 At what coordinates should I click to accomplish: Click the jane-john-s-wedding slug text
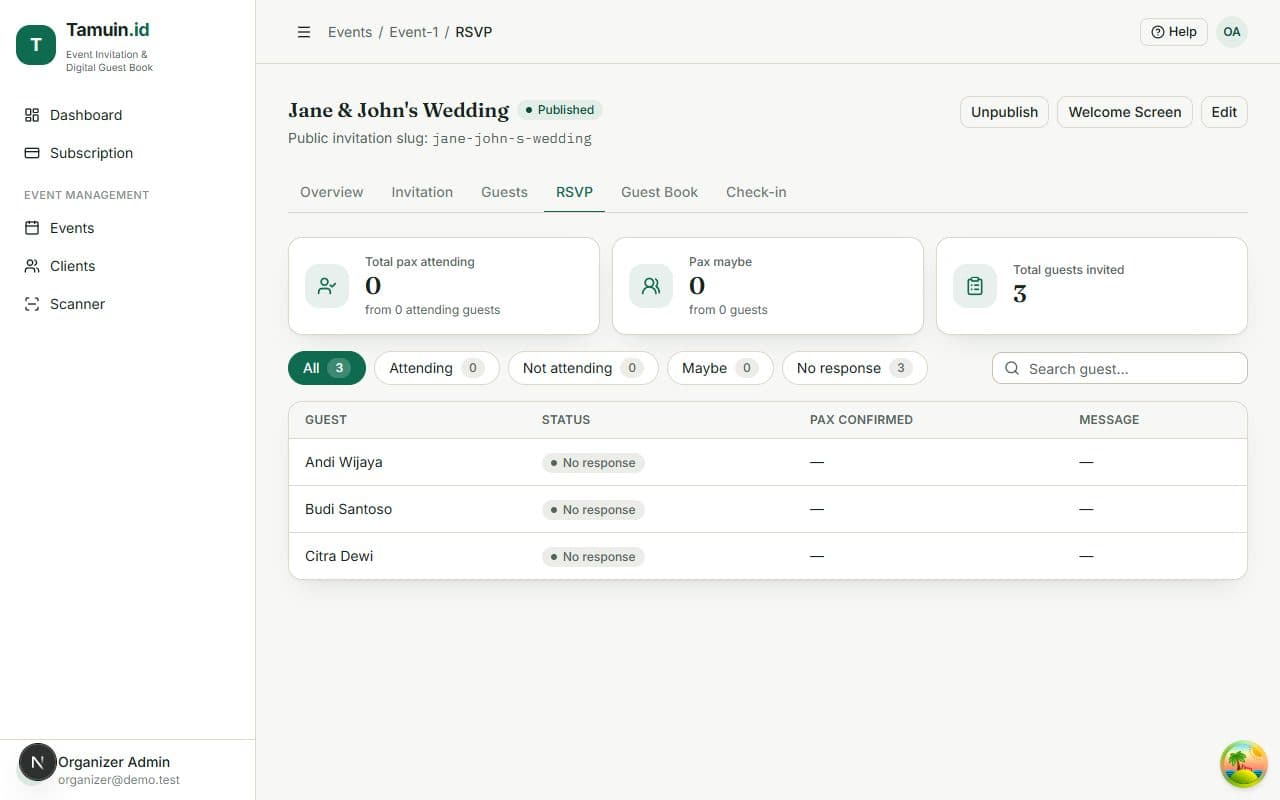coord(512,139)
